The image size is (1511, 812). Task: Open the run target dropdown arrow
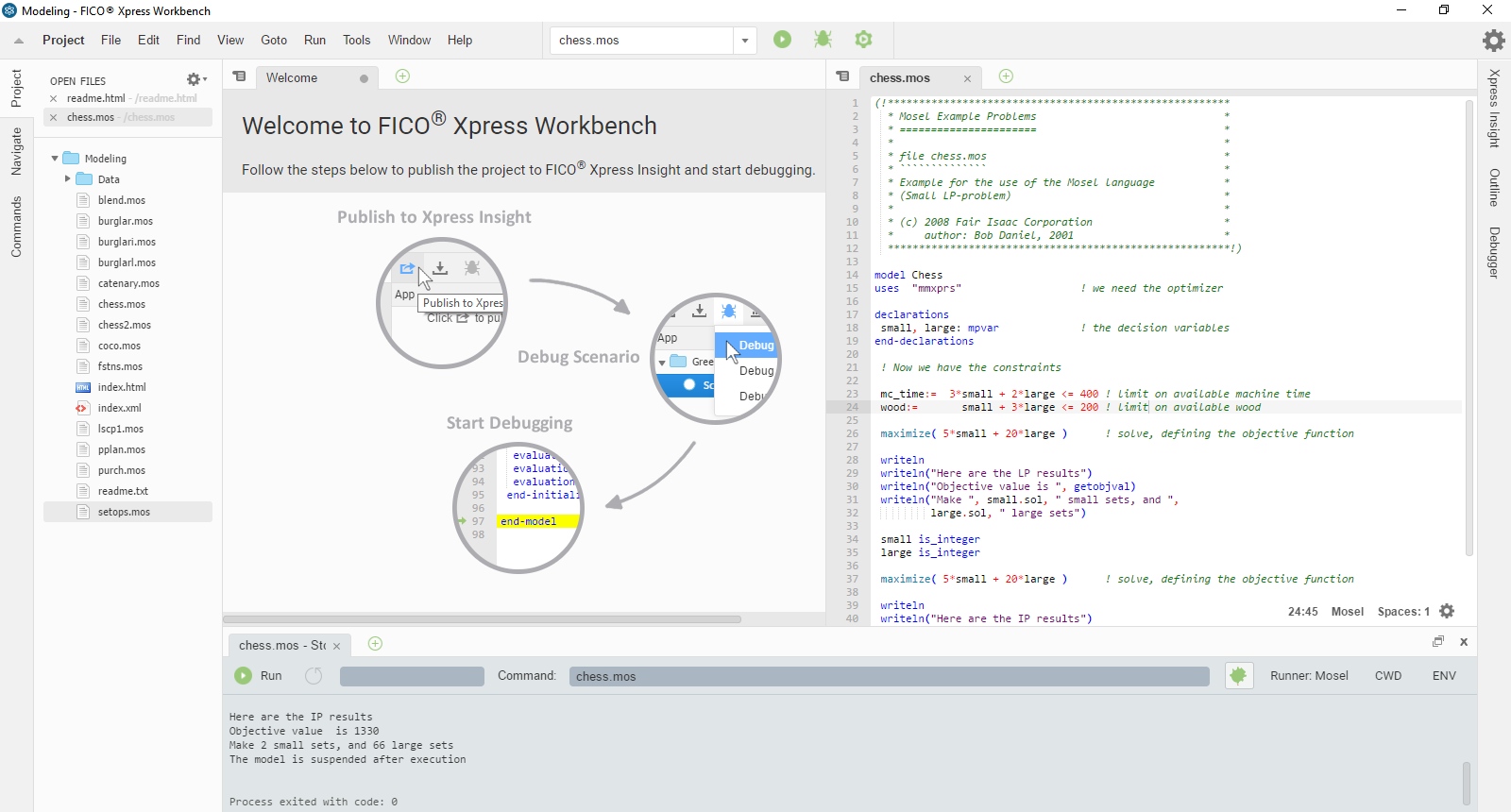[745, 41]
